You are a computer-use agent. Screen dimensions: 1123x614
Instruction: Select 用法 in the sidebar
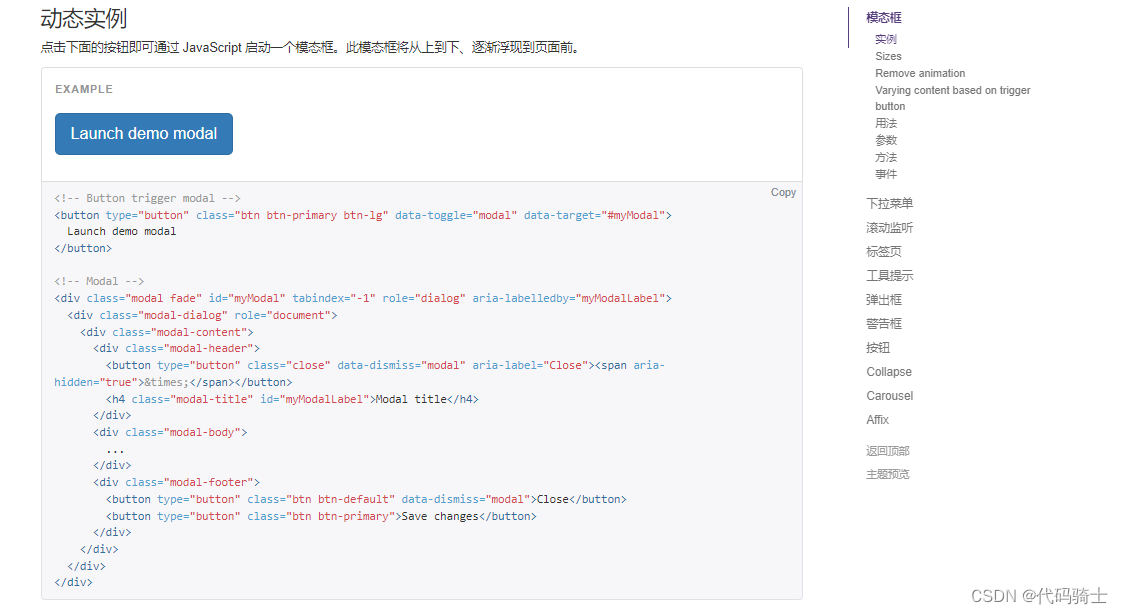(886, 123)
